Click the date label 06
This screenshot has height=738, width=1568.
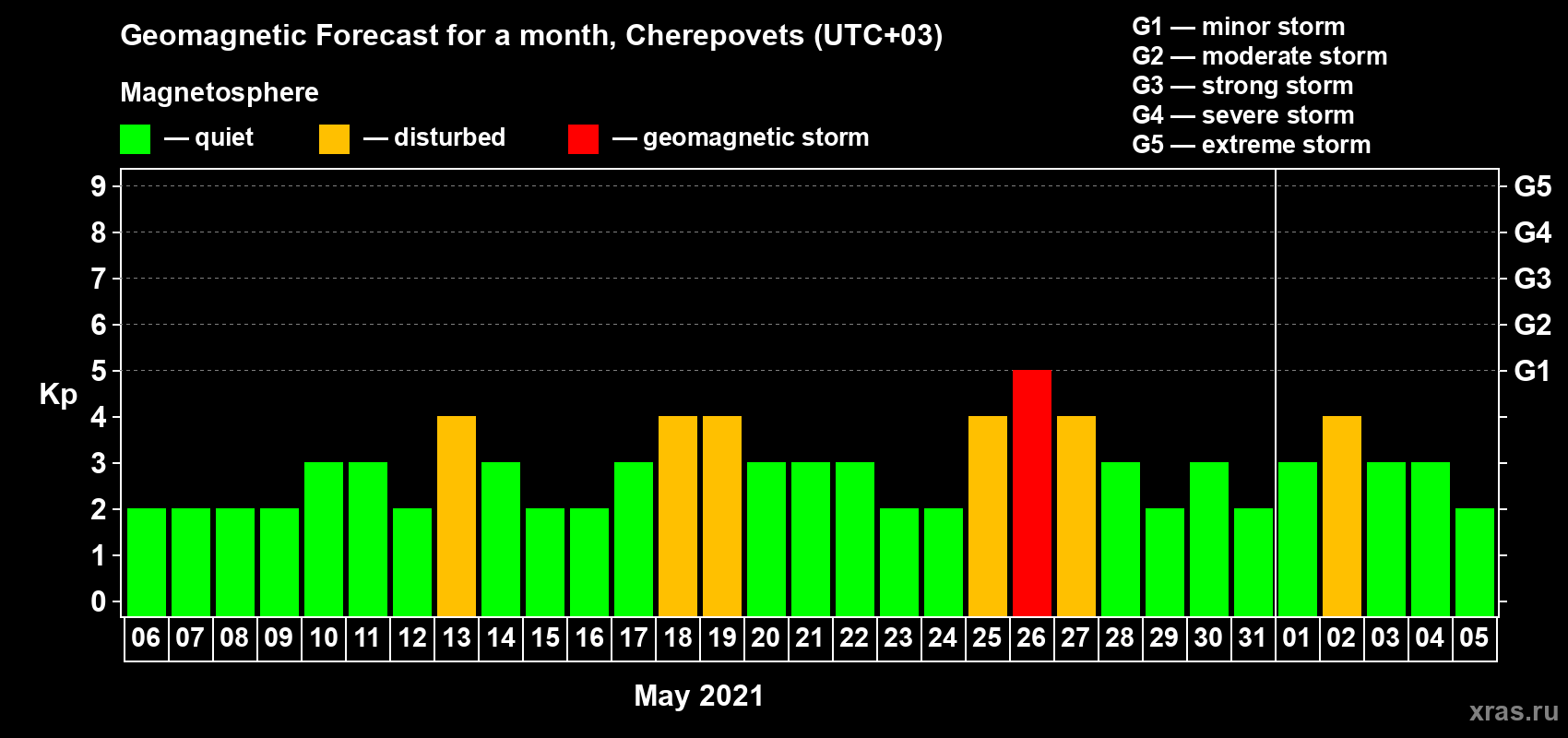pyautogui.click(x=146, y=638)
